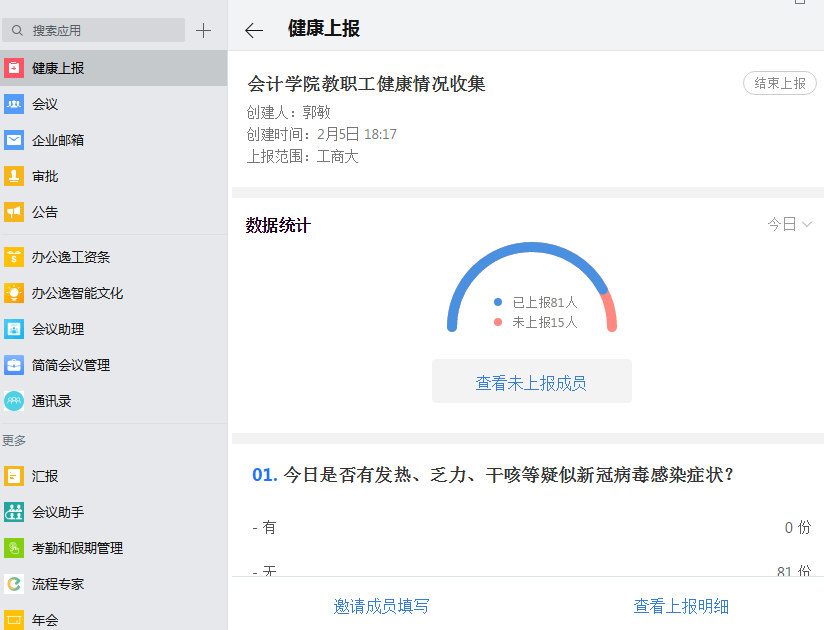This screenshot has width=824, height=630.
Task: Open 汇报 under the 更多 section
Action: (x=45, y=476)
